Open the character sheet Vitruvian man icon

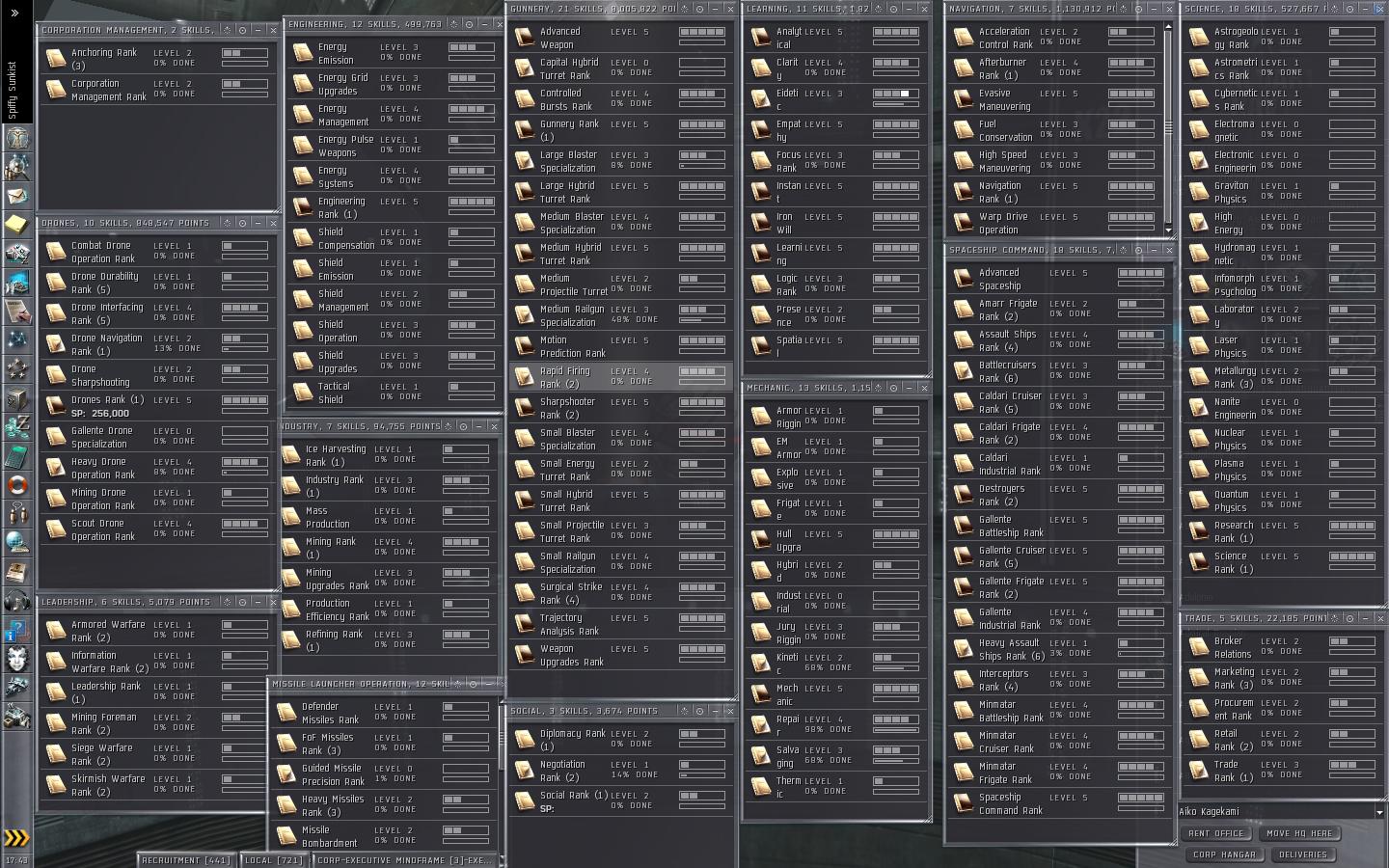[16, 137]
